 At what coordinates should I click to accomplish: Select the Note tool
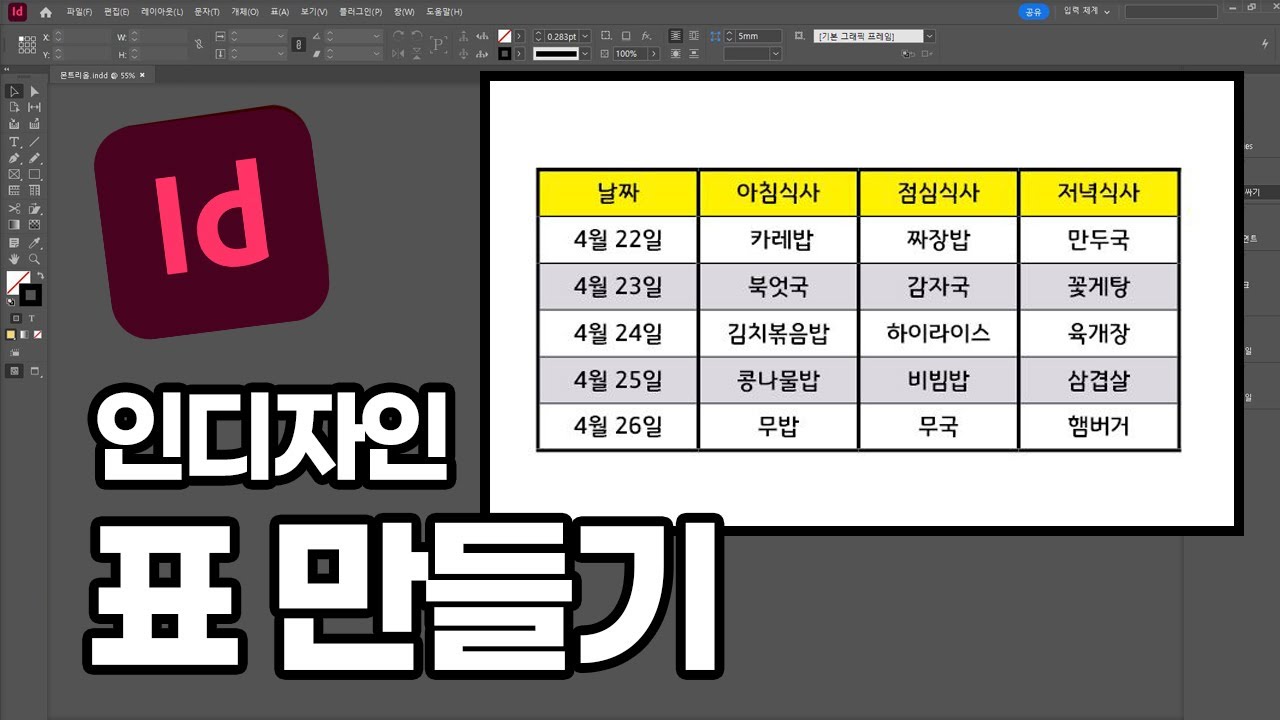click(14, 243)
